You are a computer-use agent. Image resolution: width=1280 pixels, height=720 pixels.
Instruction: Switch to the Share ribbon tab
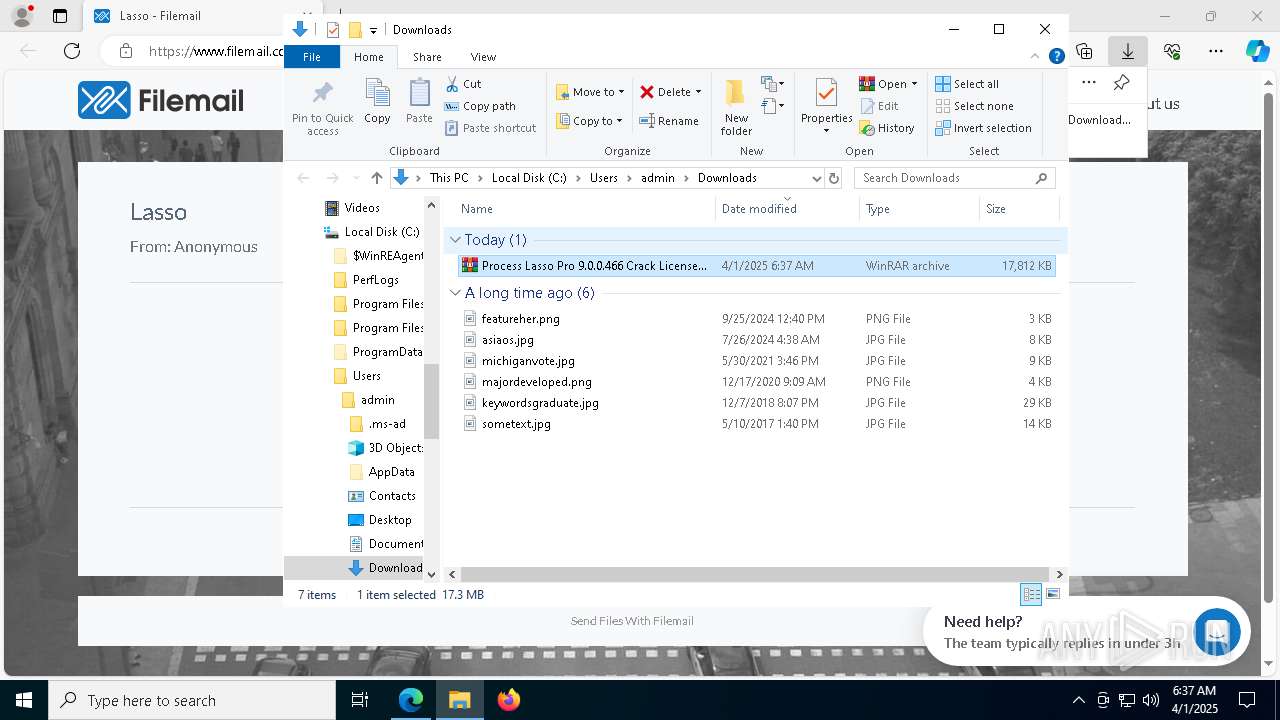(x=427, y=57)
